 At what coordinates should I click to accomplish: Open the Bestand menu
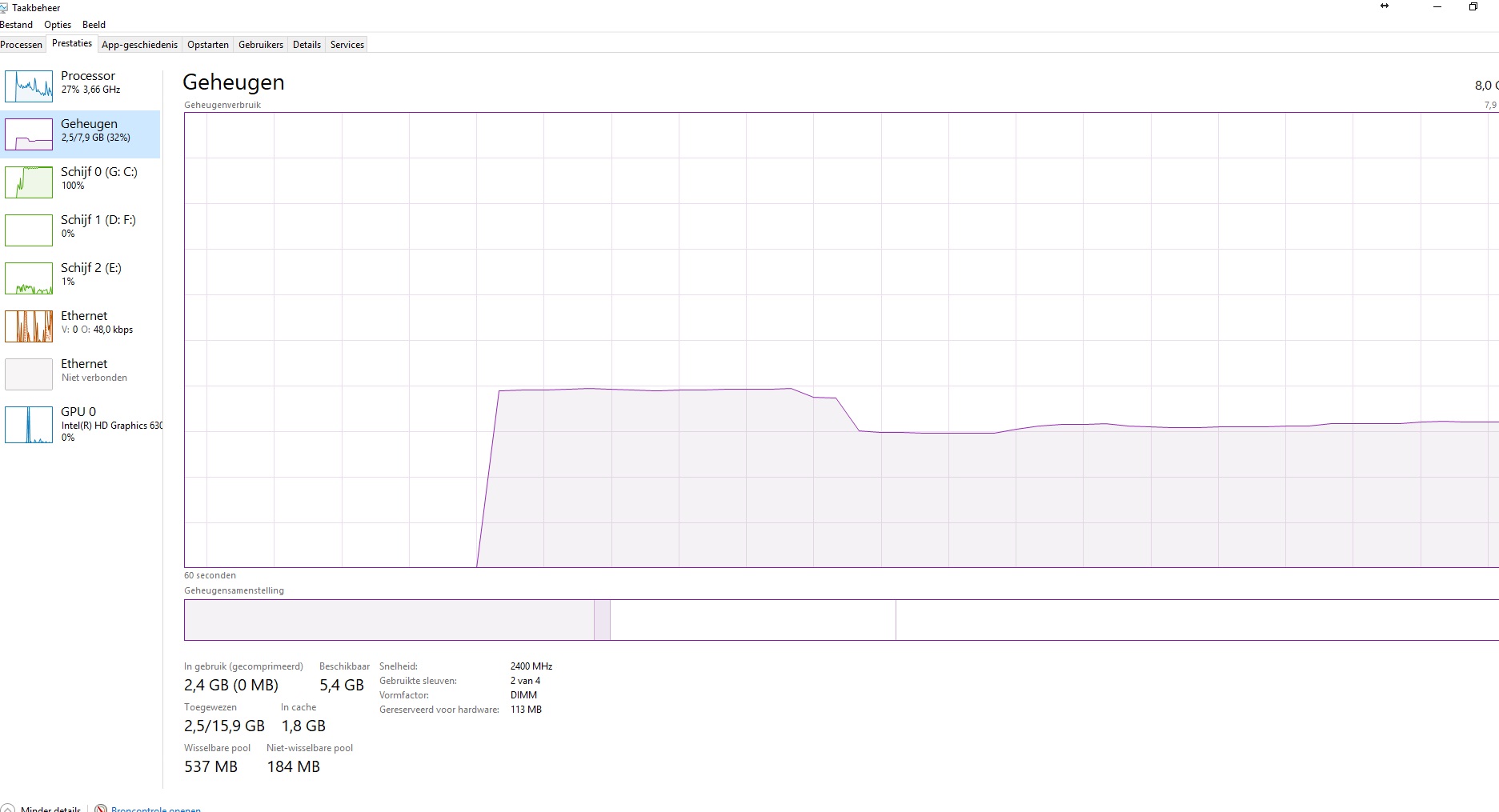16,25
